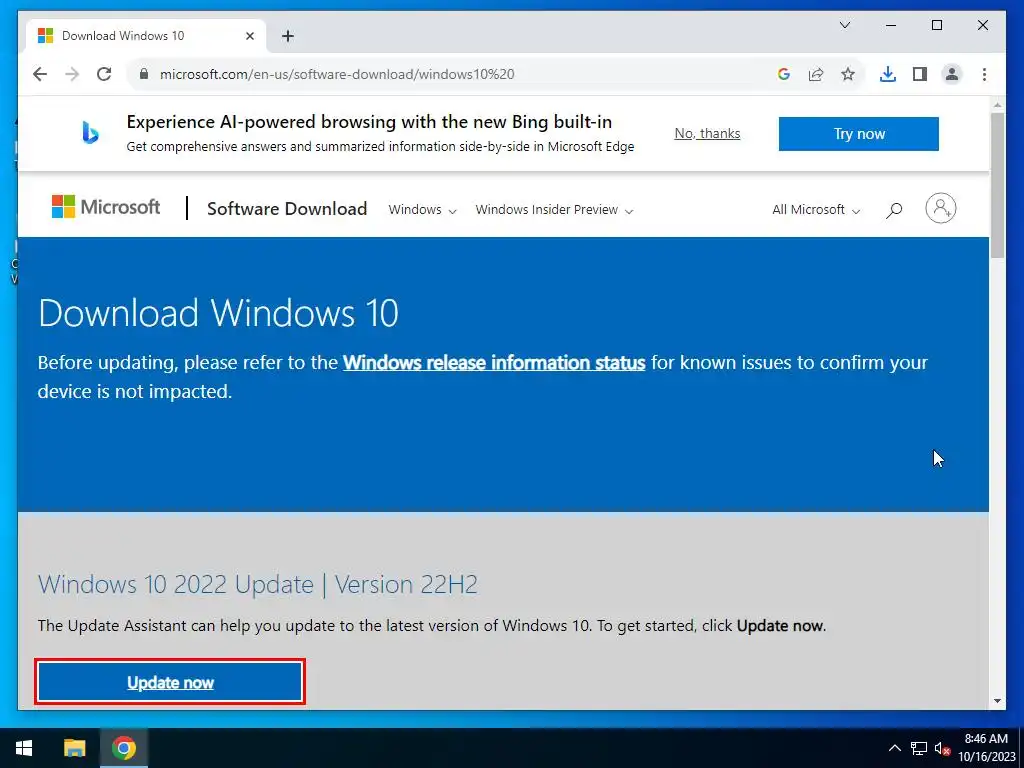The height and width of the screenshot is (768, 1024).
Task: Click the Try now button
Action: pyautogui.click(x=859, y=134)
